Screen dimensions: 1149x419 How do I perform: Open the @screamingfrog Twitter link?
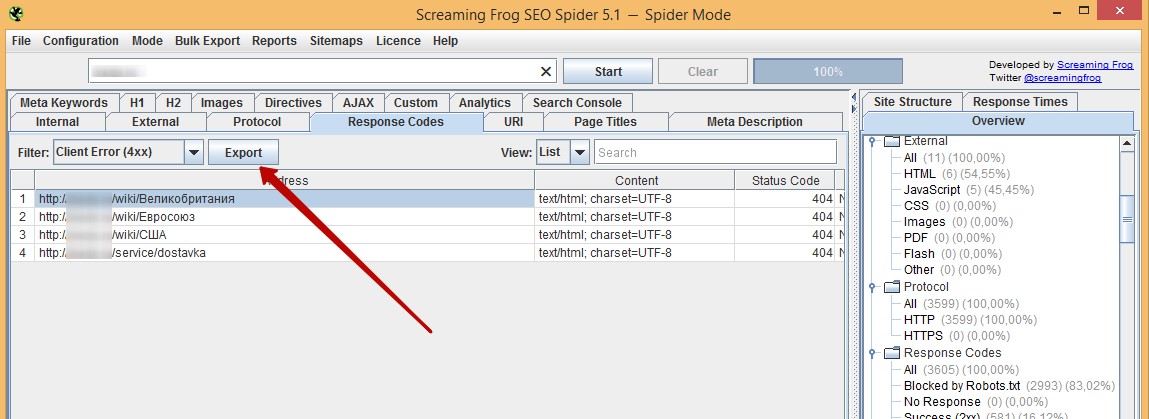click(1062, 77)
